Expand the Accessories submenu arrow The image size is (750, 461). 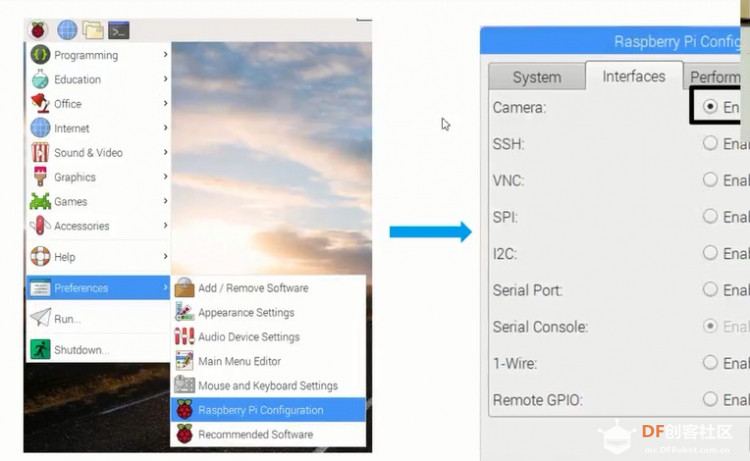coord(165,225)
